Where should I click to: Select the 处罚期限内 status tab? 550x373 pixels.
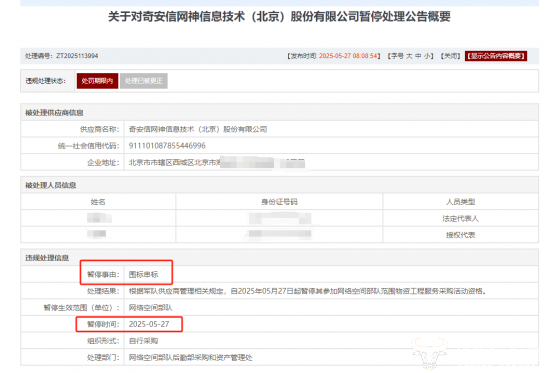click(98, 81)
